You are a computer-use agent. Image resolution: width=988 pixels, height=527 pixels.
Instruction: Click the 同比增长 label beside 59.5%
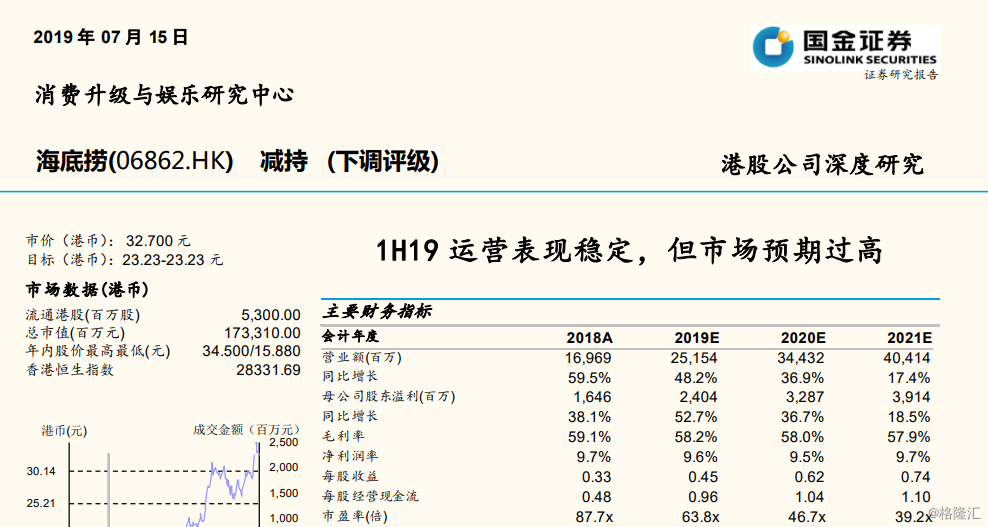click(x=350, y=377)
